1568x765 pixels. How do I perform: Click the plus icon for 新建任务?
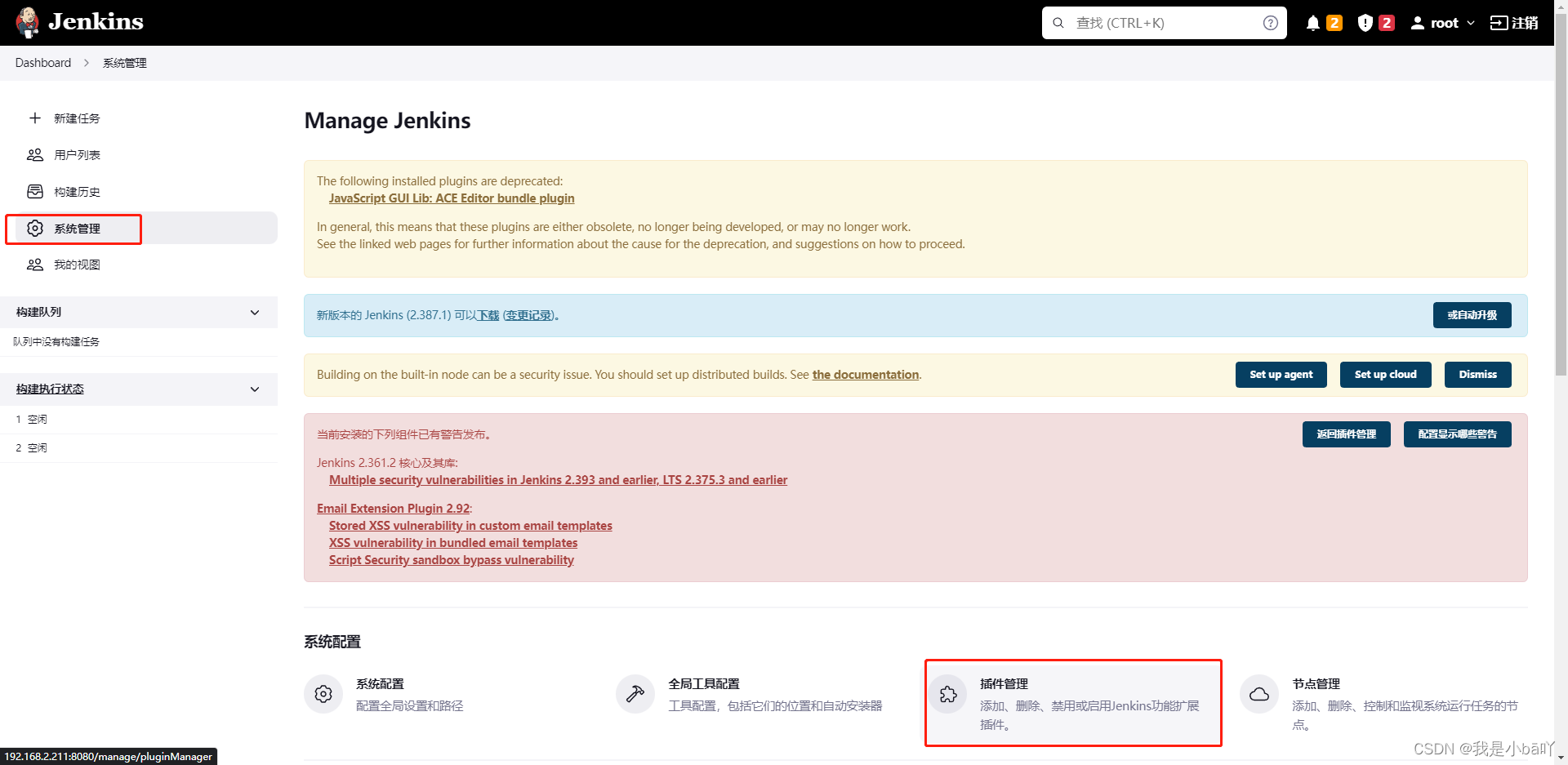point(35,118)
